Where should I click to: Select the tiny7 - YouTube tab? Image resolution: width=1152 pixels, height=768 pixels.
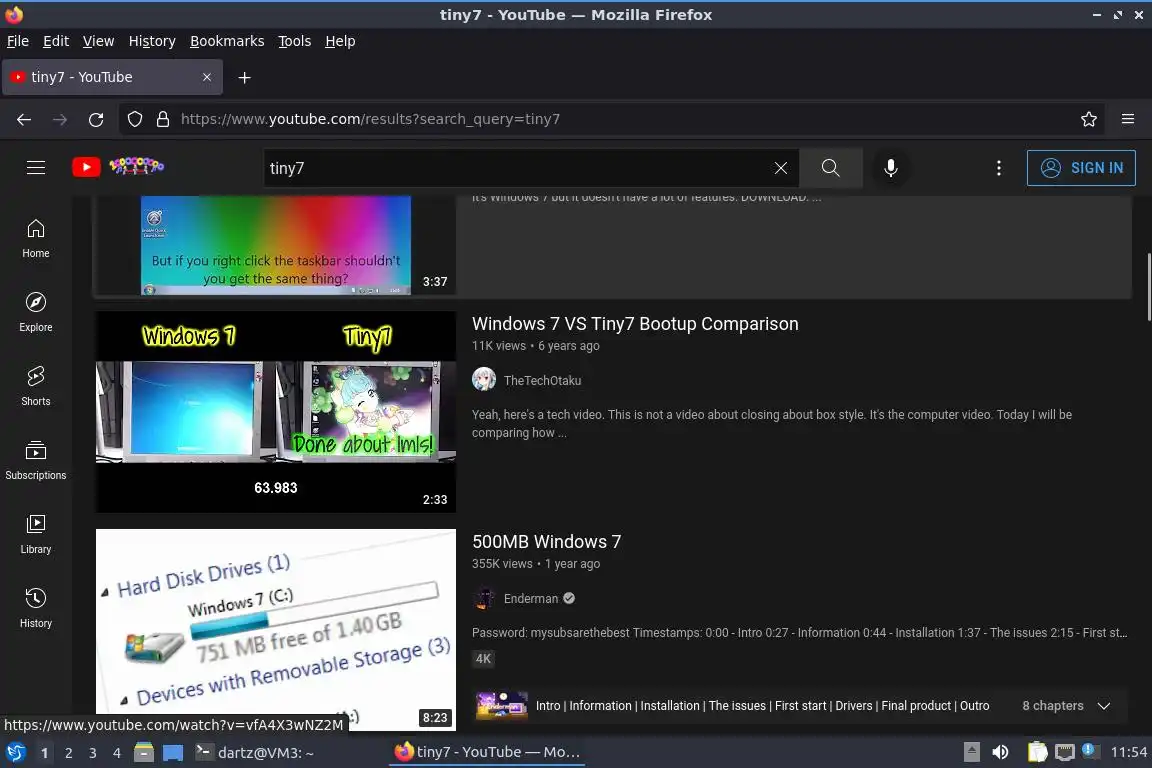click(112, 77)
